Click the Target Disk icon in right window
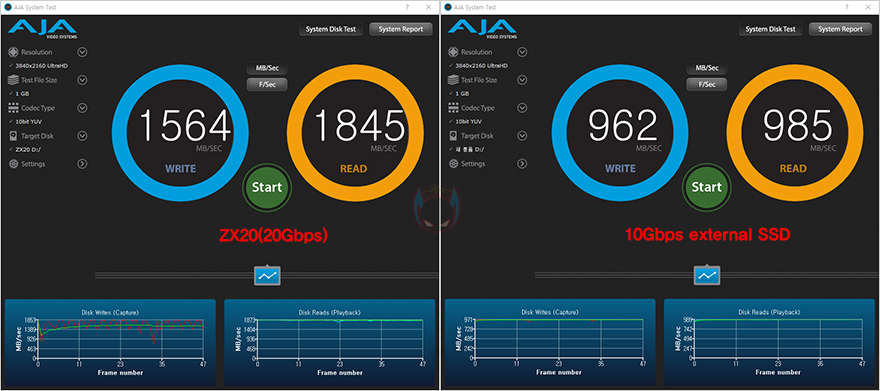 point(453,136)
